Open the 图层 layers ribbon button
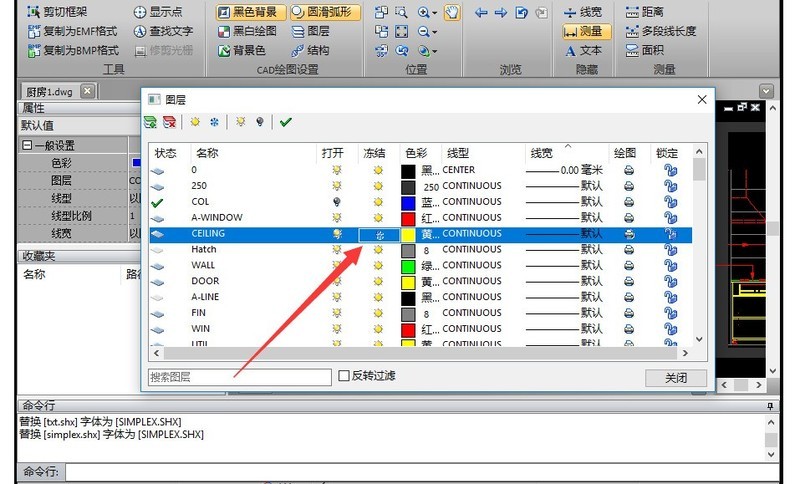This screenshot has width=800, height=484. click(x=311, y=31)
